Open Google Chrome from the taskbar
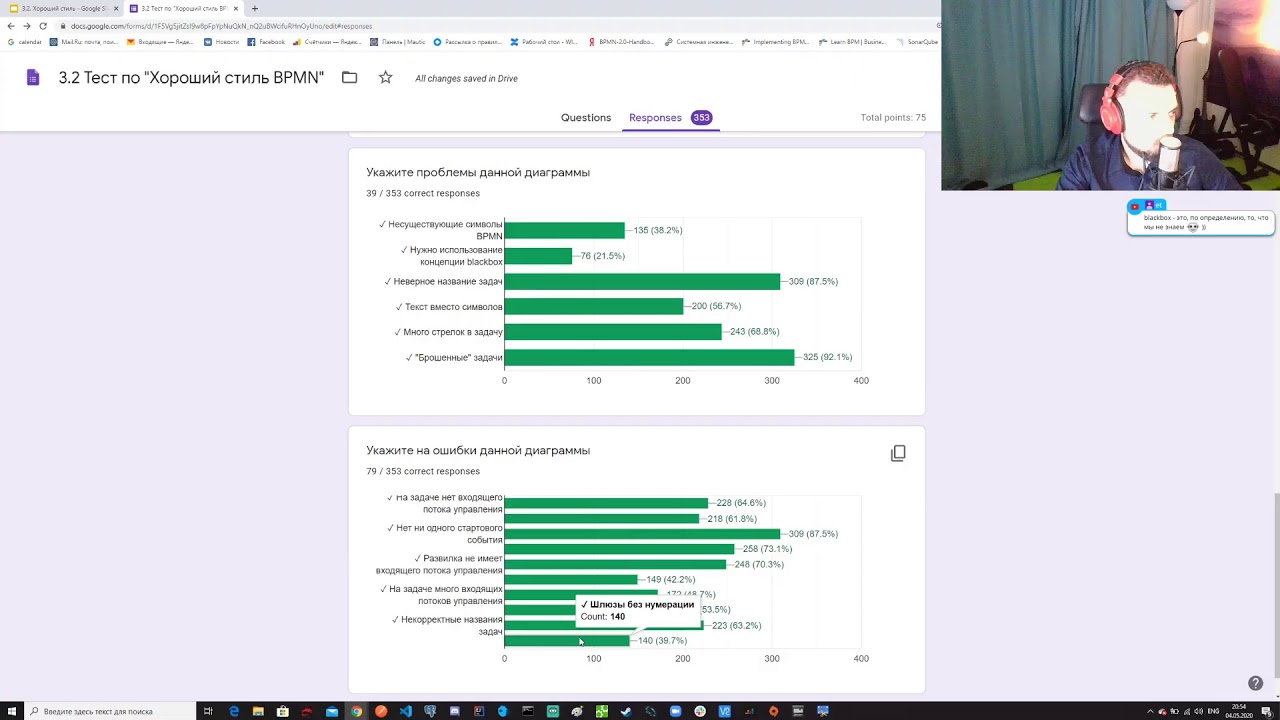 [356, 711]
